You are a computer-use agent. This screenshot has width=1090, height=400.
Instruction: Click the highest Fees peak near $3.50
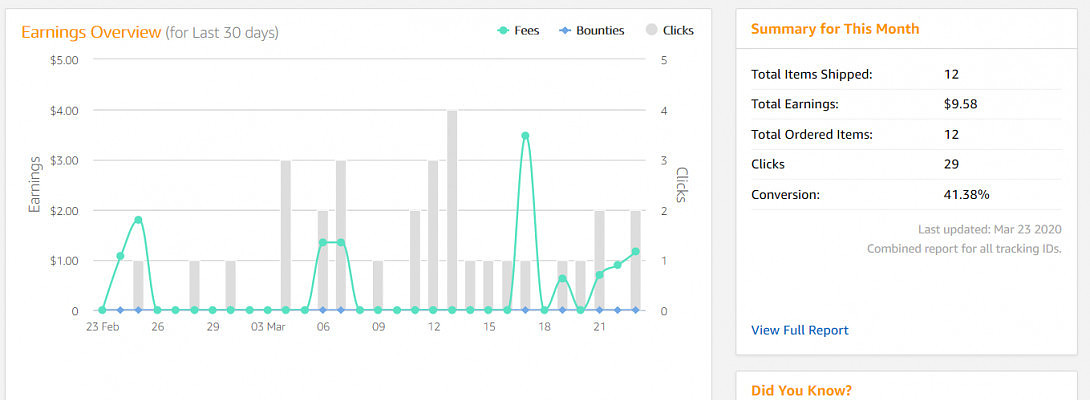click(x=525, y=136)
